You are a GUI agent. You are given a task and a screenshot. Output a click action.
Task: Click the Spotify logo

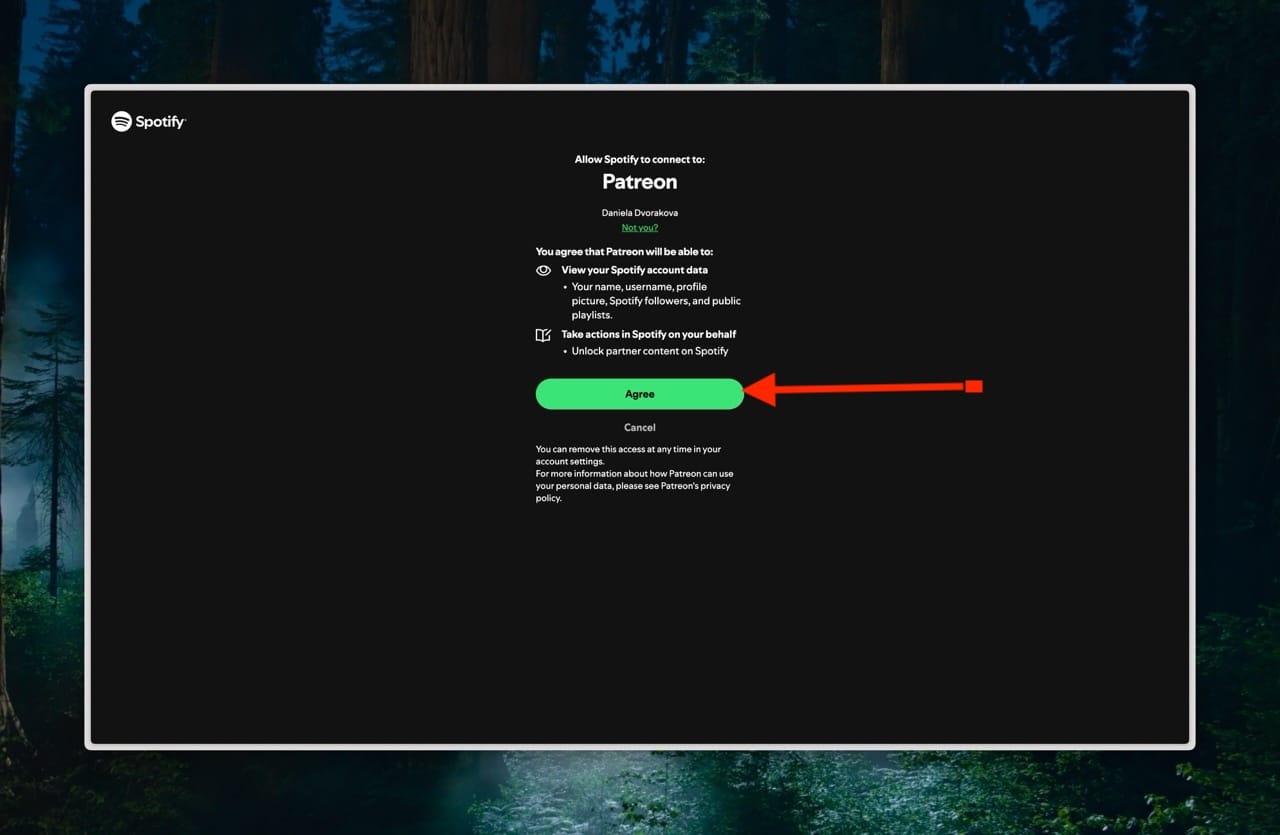tap(148, 122)
